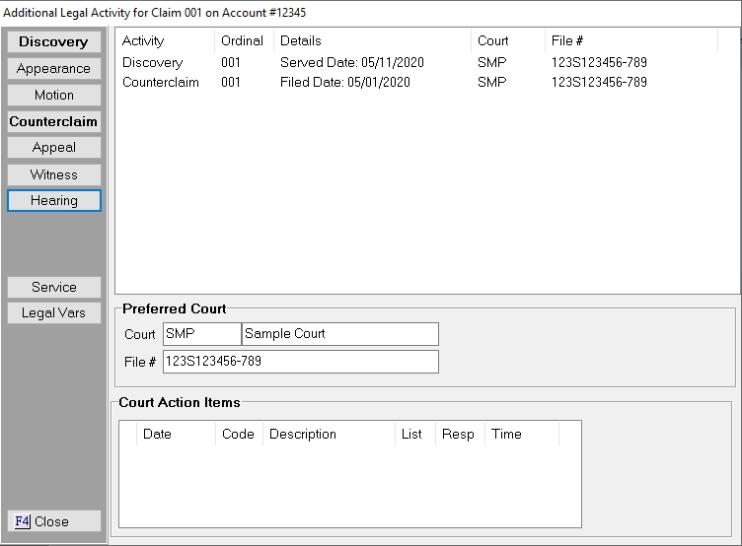Click the File # column header
The height and width of the screenshot is (546, 742).
[630, 41]
